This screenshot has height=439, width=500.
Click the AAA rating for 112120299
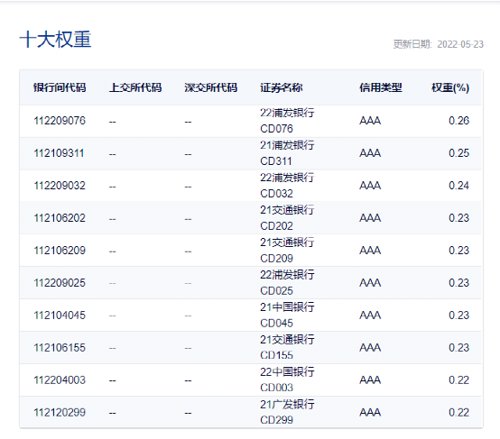pos(370,412)
